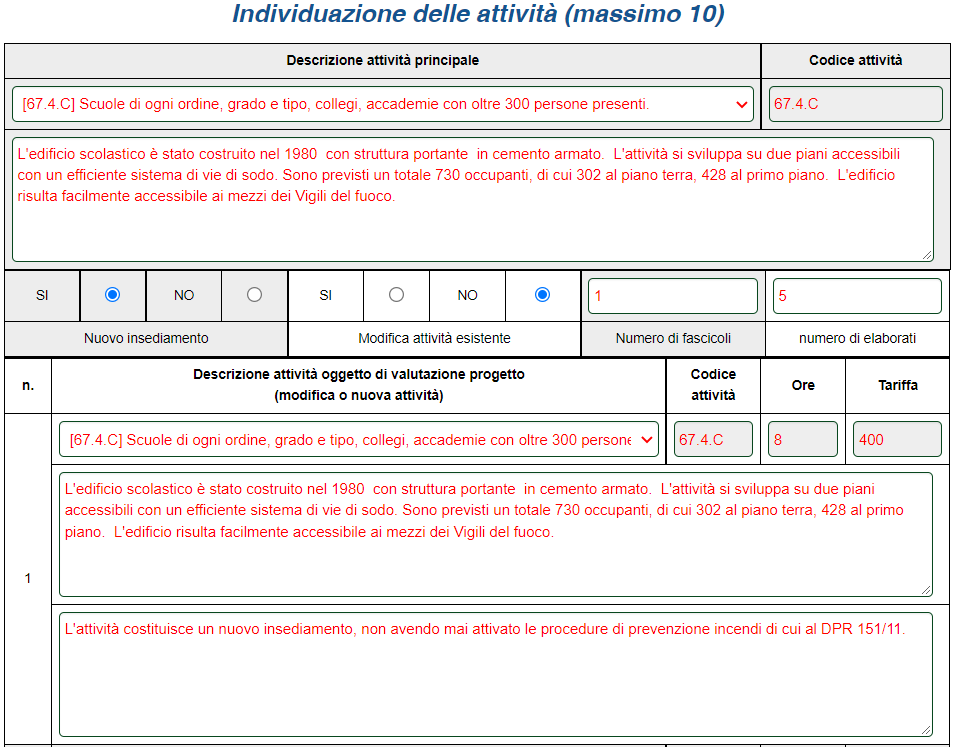Click the nuovo insediamento notes textarea
This screenshot has width=955, height=747.
pyautogui.click(x=496, y=674)
